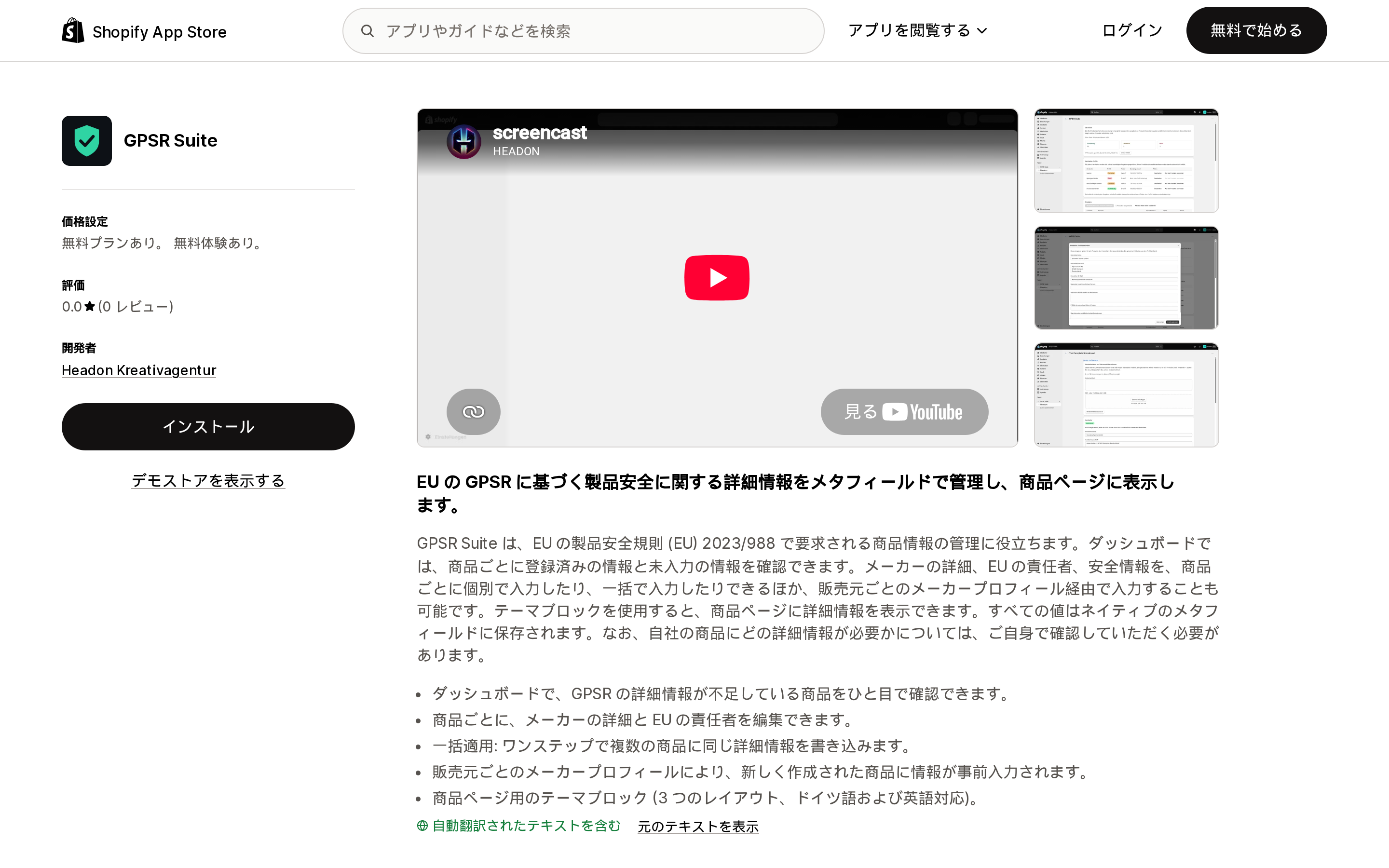Open the Shopify App Store home link
The height and width of the screenshot is (868, 1389).
pyautogui.click(x=144, y=31)
